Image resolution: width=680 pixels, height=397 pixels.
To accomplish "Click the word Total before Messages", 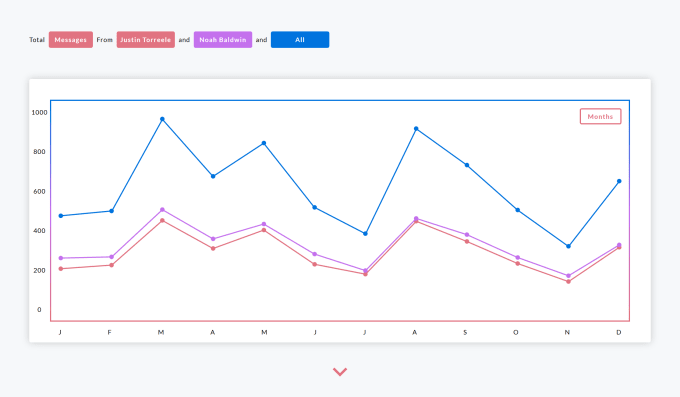I will [37, 39].
